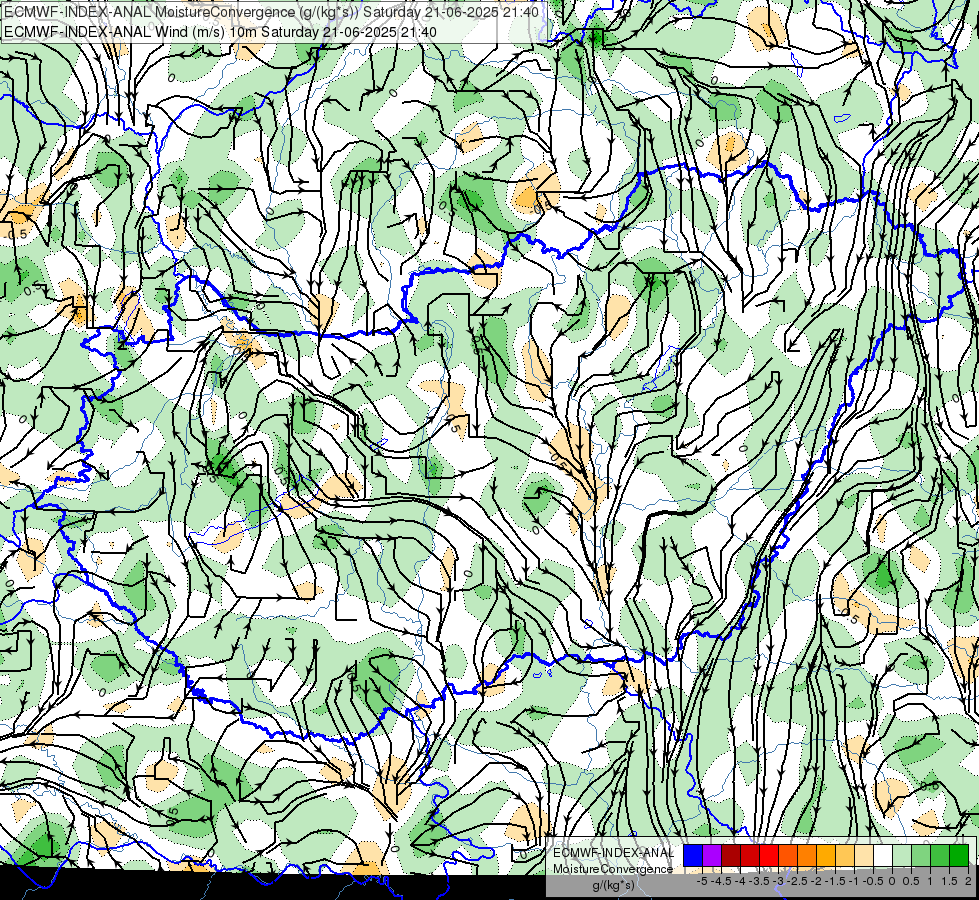Click the blue swatch in the legend

(x=693, y=855)
